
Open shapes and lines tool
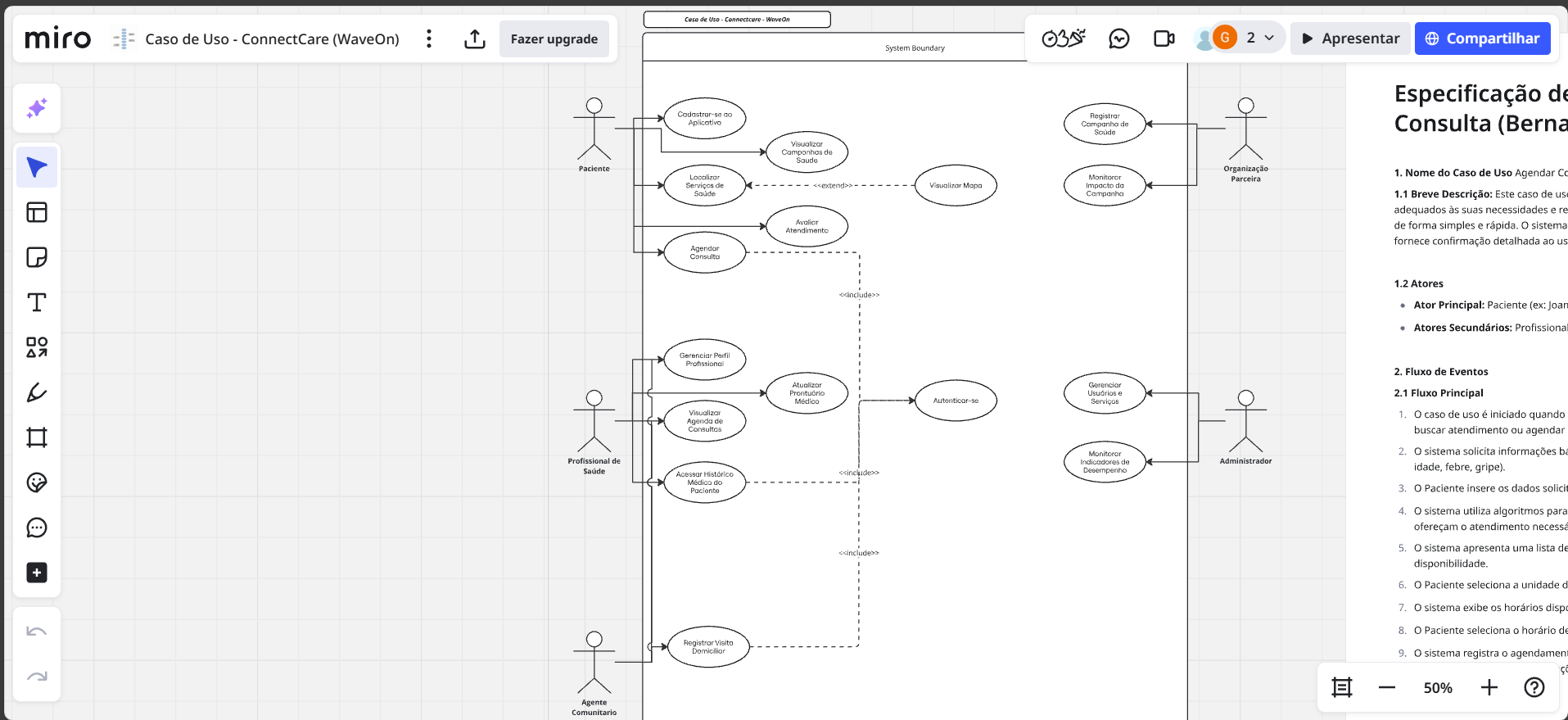coord(37,347)
